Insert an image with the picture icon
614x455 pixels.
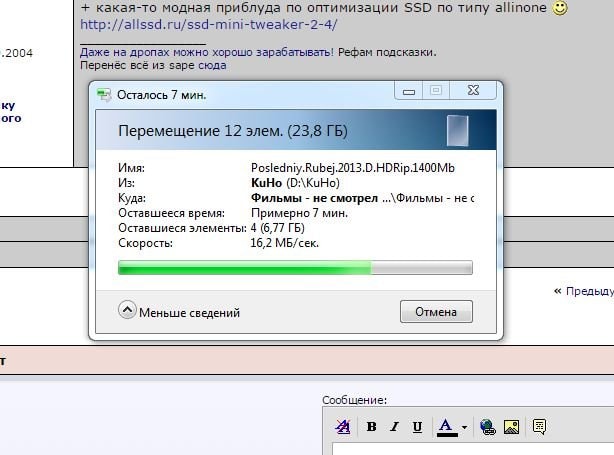(x=511, y=426)
